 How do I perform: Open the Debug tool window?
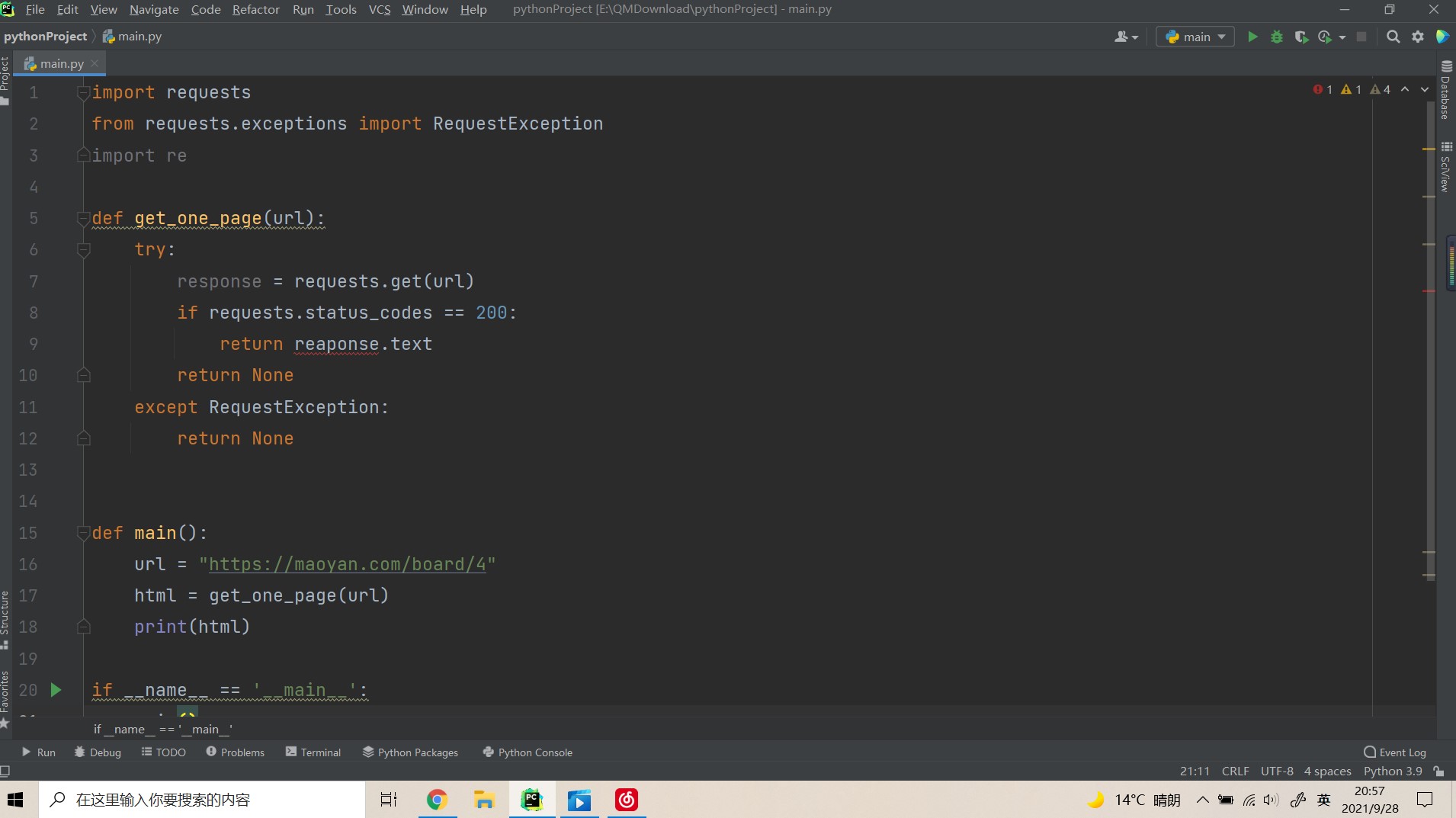[98, 752]
